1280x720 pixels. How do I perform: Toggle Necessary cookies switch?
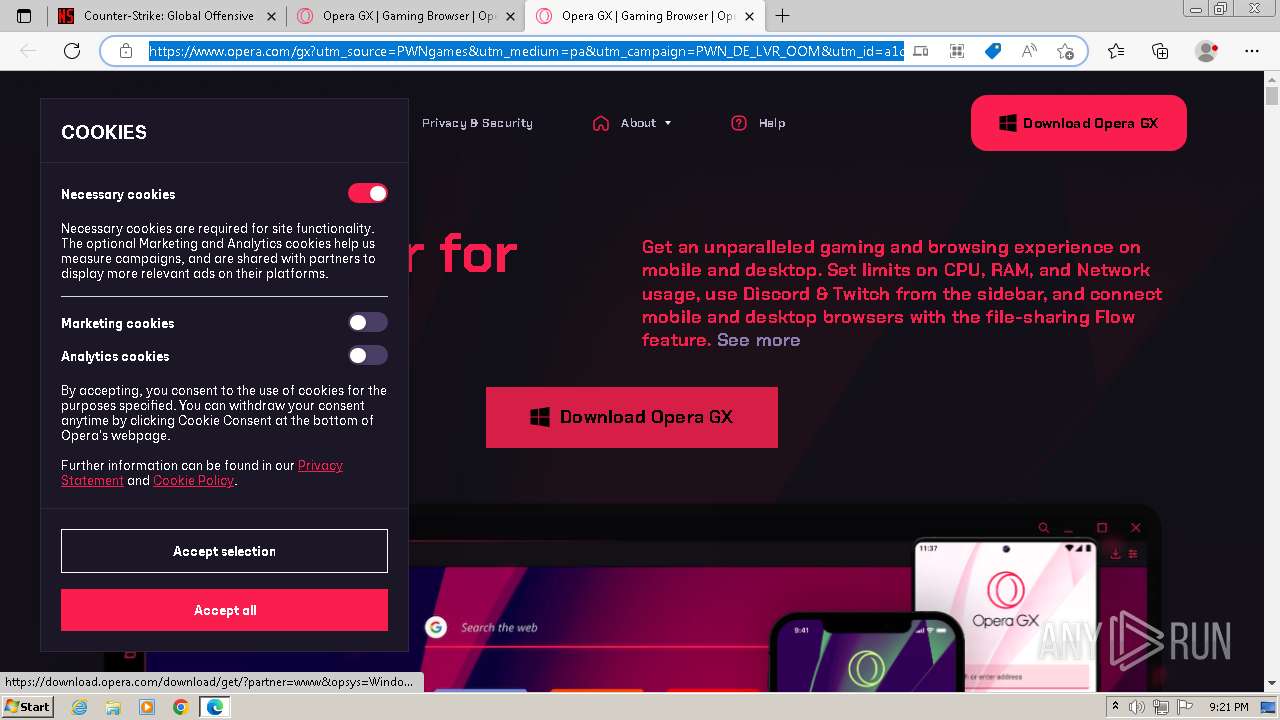pos(368,193)
